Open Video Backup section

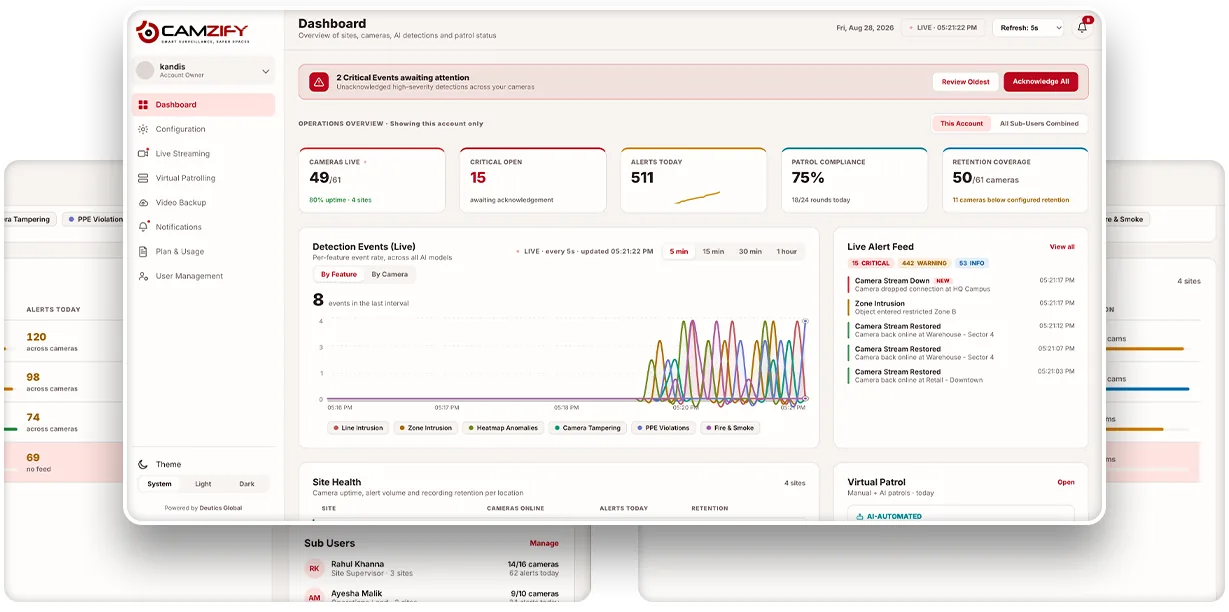click(181, 203)
